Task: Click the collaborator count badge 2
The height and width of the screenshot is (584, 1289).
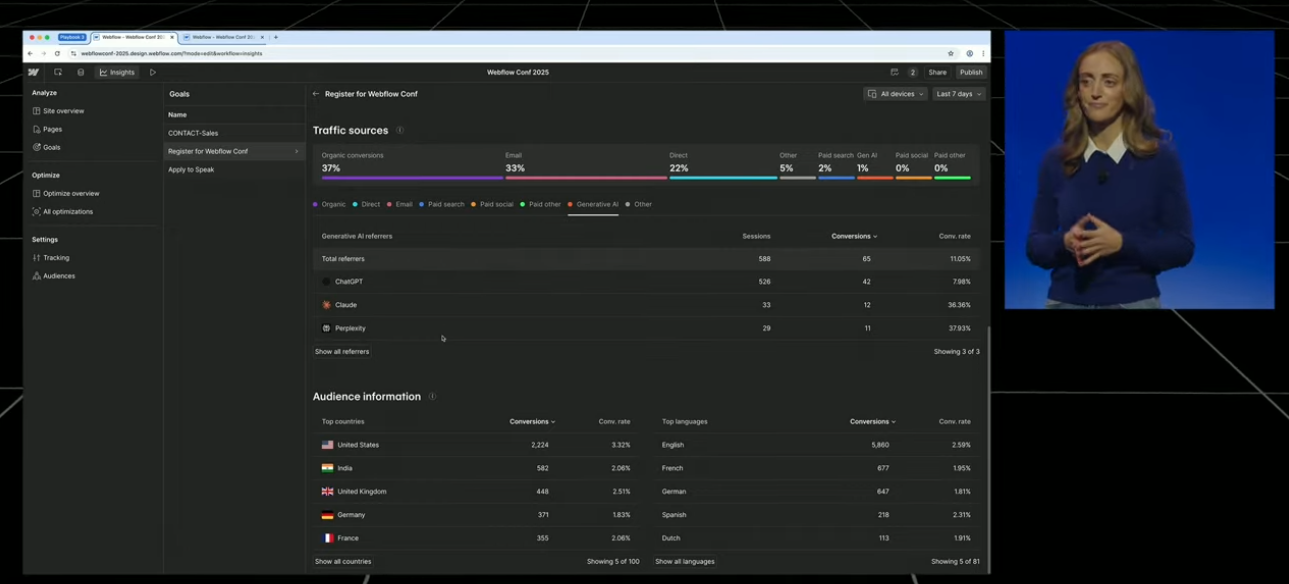Action: pos(913,72)
